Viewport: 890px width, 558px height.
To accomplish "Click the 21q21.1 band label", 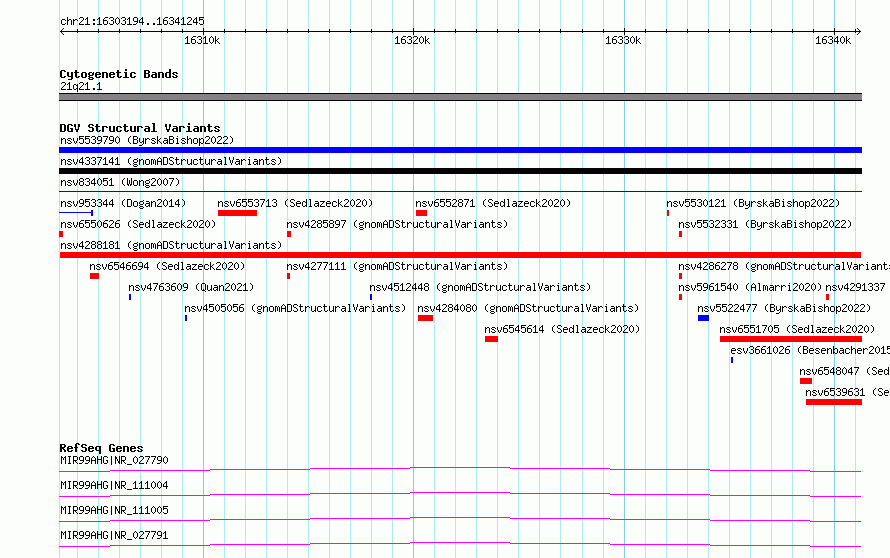I will 81,86.
